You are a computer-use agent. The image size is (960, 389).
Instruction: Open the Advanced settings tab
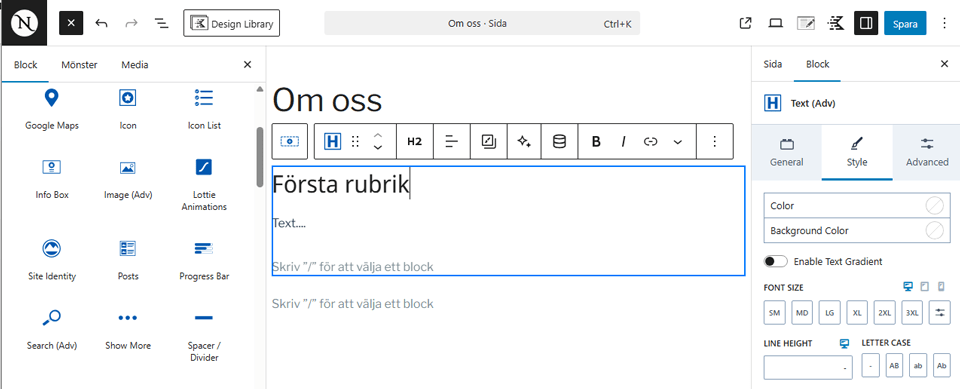[x=927, y=153]
